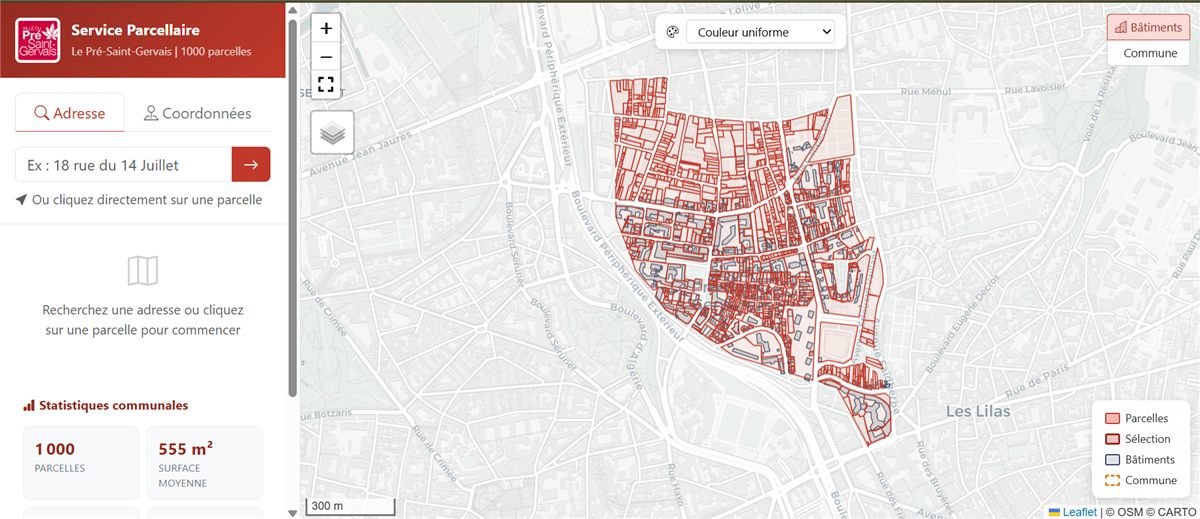Screen dimensions: 1200x519
Task: Zoom out on the map
Action: click(326, 57)
